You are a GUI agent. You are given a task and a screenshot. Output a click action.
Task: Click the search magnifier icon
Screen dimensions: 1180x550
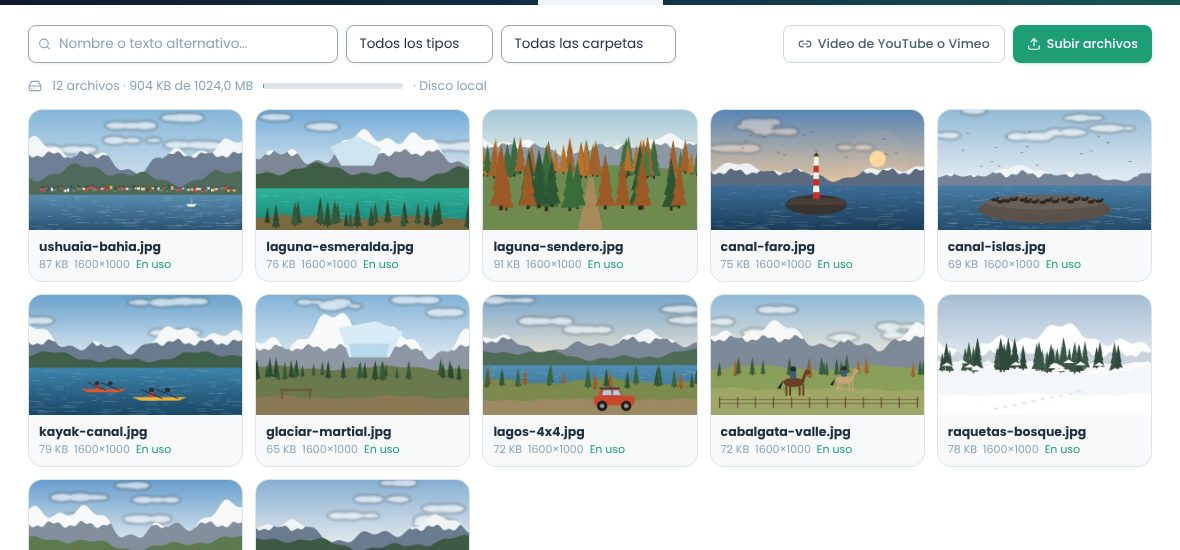coord(44,44)
